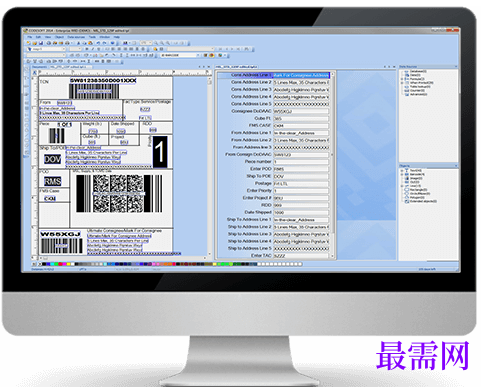Screen dimensions: 488x387
Task: Click the Cons Address Line 1 field
Action: tap(301, 75)
